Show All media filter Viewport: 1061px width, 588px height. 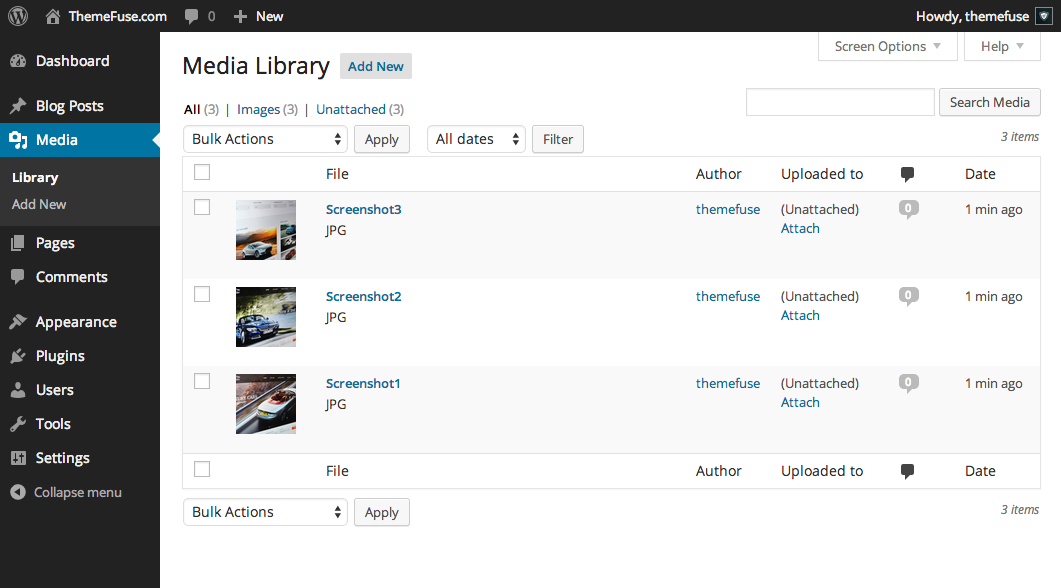point(192,110)
